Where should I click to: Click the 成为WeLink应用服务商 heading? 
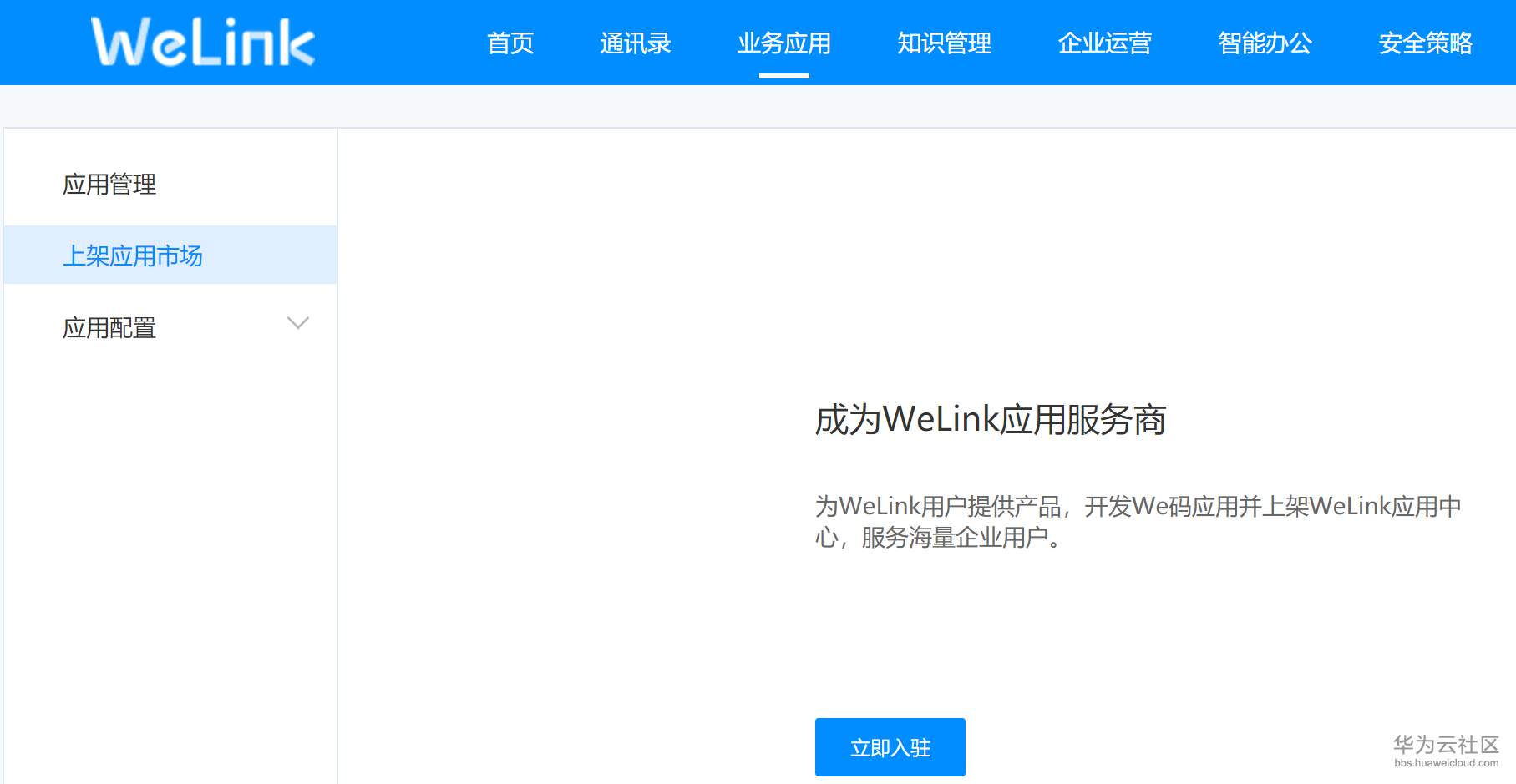click(991, 419)
